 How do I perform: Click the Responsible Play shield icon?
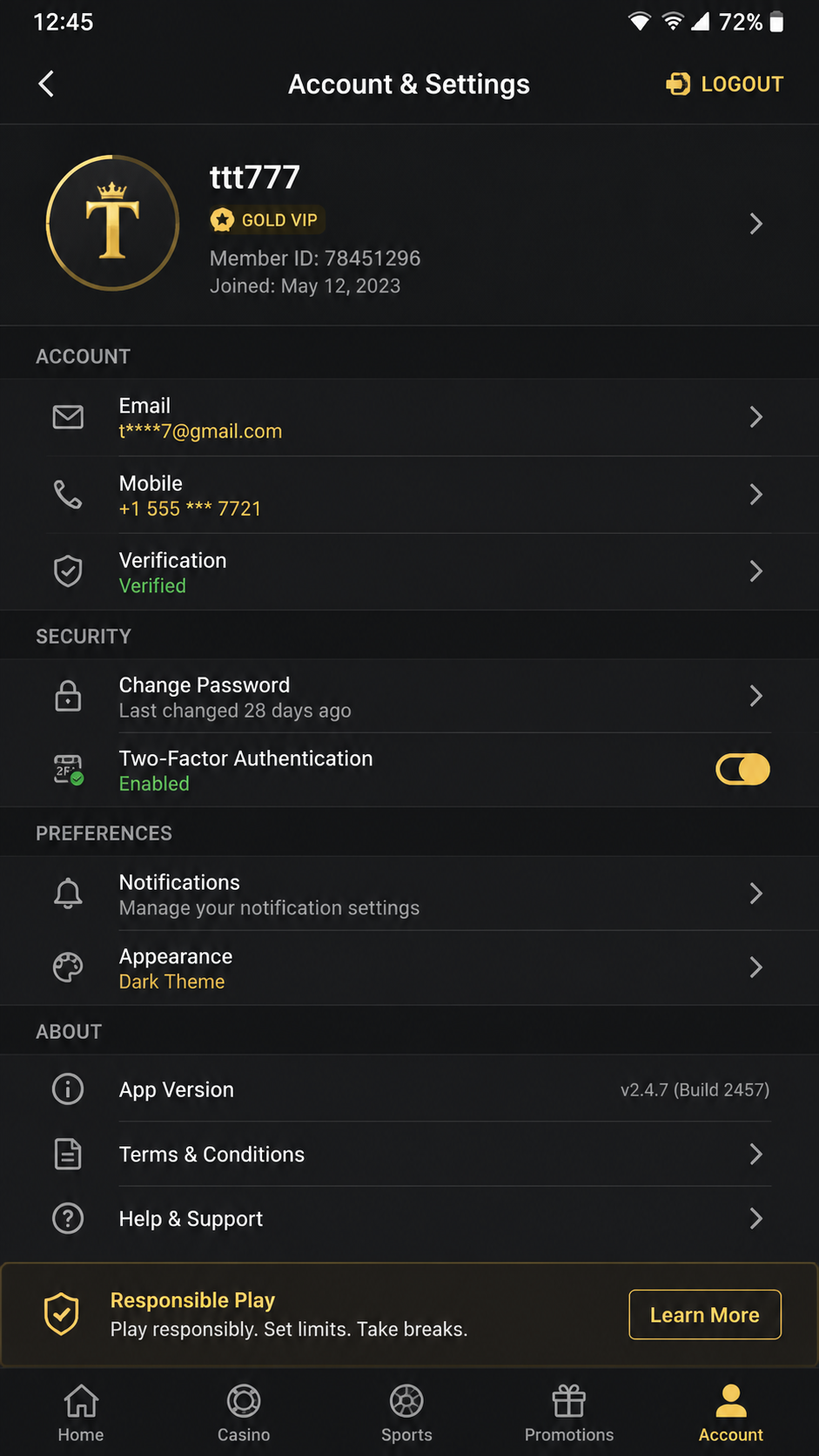pyautogui.click(x=62, y=1314)
